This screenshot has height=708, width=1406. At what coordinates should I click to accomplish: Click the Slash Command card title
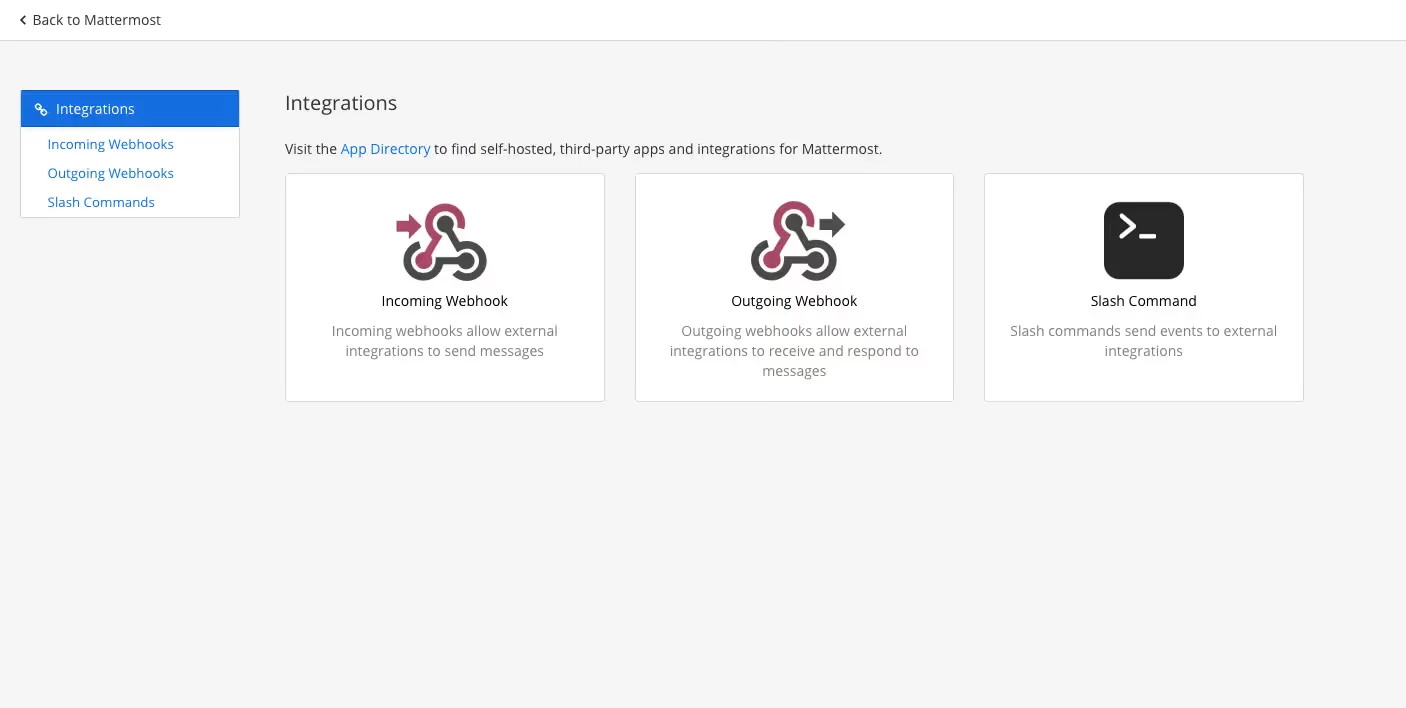[x=1143, y=301]
